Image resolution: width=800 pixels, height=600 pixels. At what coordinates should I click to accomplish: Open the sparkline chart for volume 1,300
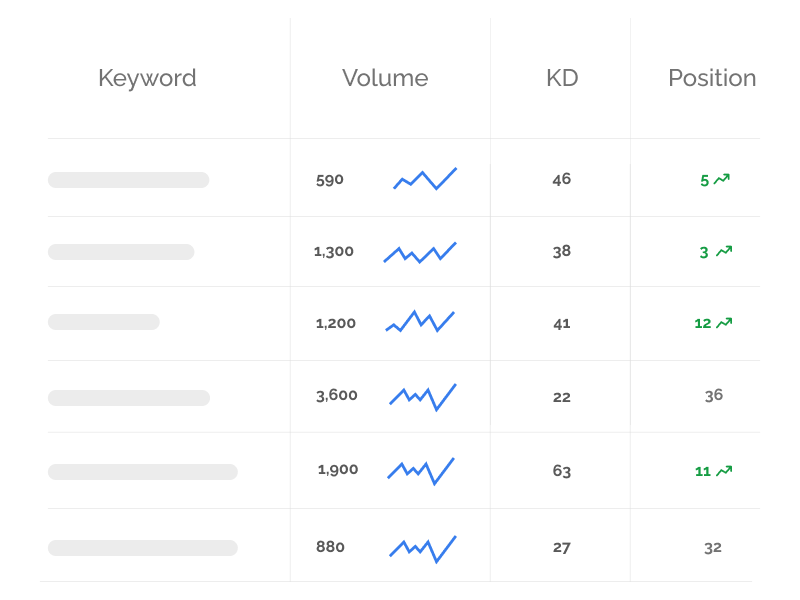coord(420,252)
